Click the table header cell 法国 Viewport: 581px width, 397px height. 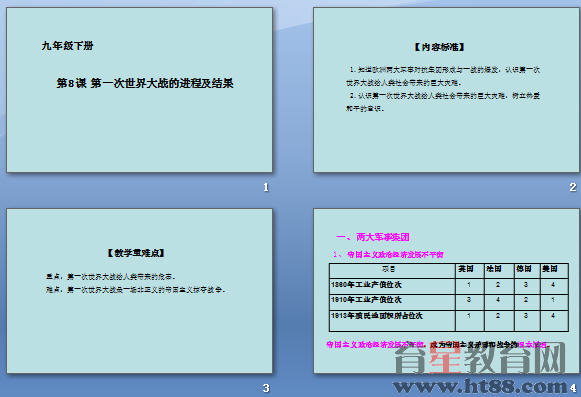tap(499, 271)
